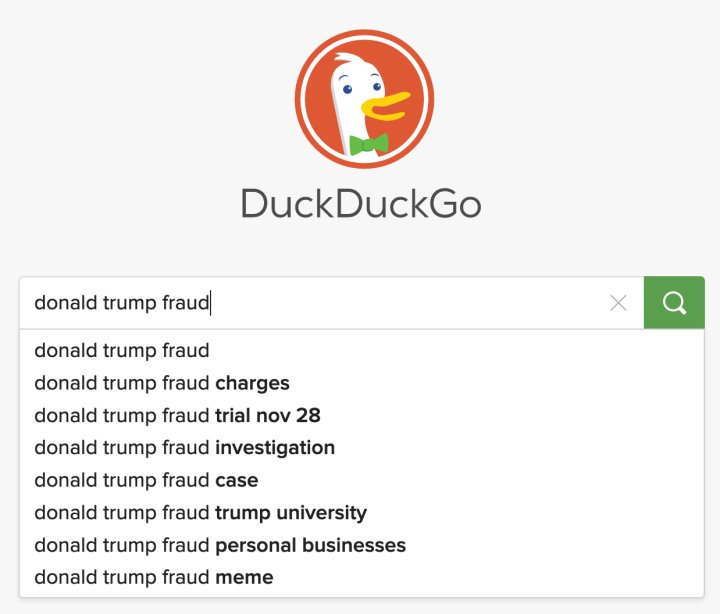This screenshot has width=720, height=614.
Task: Click the bold word charges in dropdown
Action: (253, 383)
